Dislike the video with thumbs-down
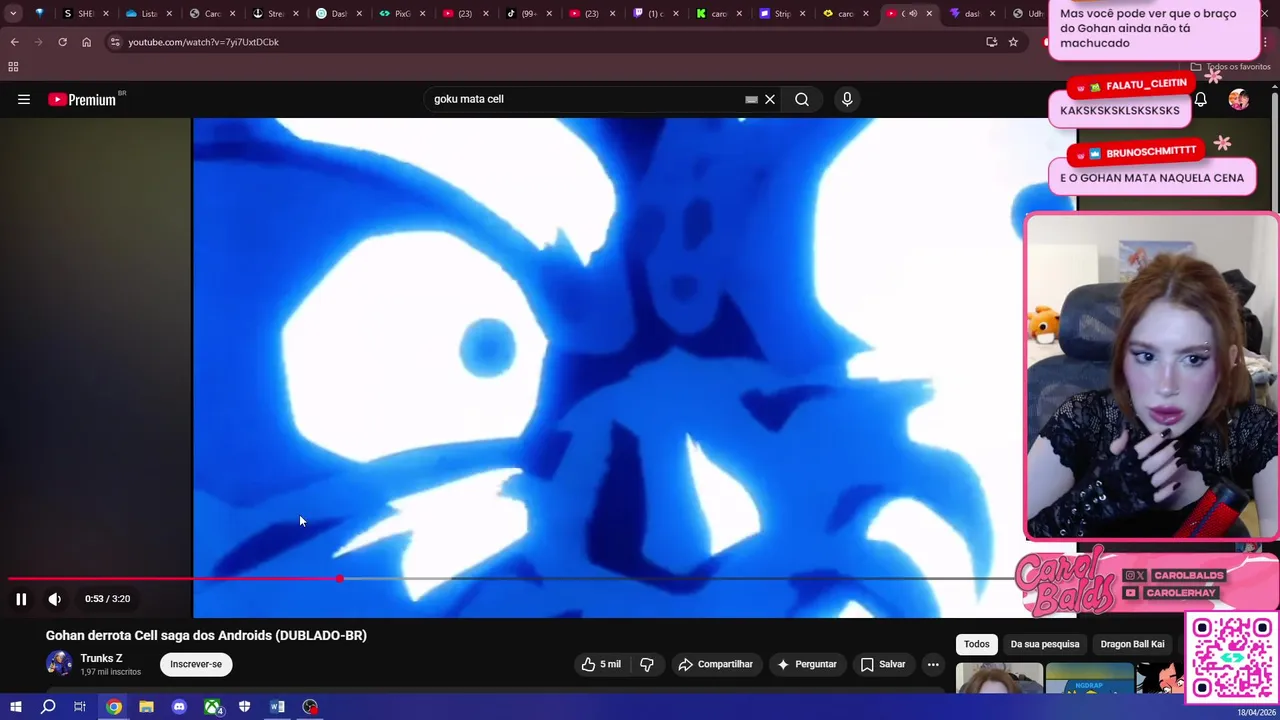The width and height of the screenshot is (1280, 720). [647, 664]
